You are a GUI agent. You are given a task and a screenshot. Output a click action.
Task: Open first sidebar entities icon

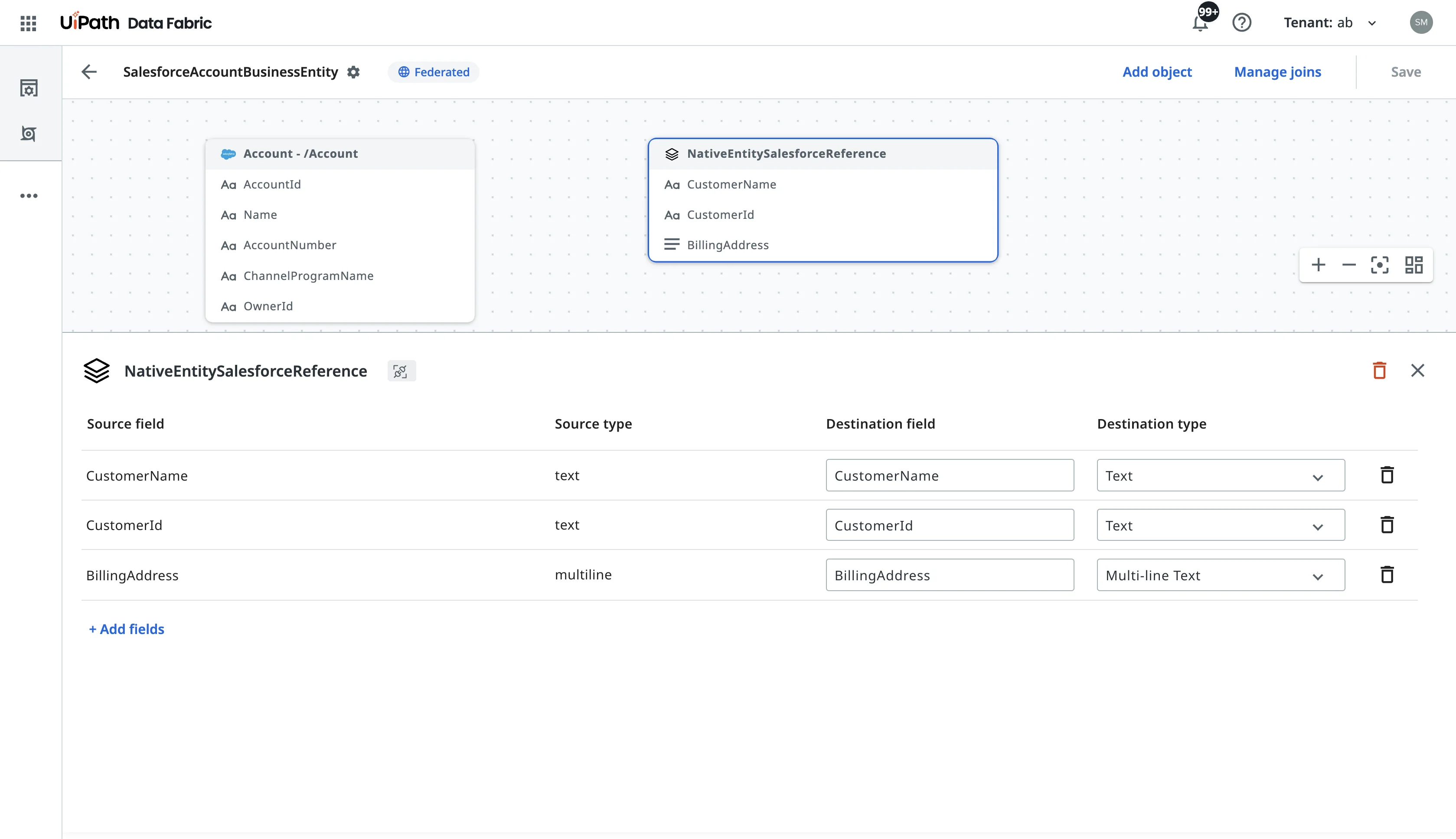click(x=29, y=88)
